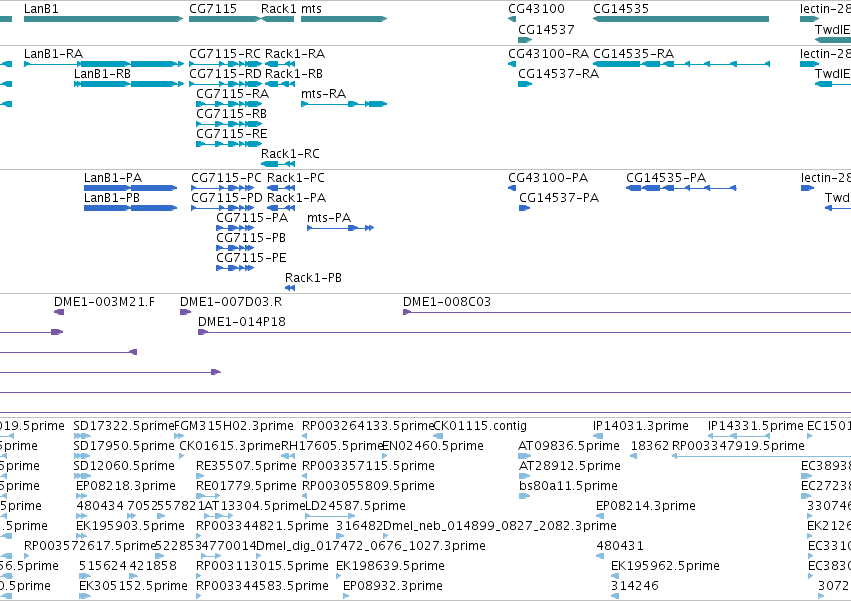Click the LanB1 gene label
Image resolution: width=851 pixels, height=601 pixels.
click(x=41, y=9)
